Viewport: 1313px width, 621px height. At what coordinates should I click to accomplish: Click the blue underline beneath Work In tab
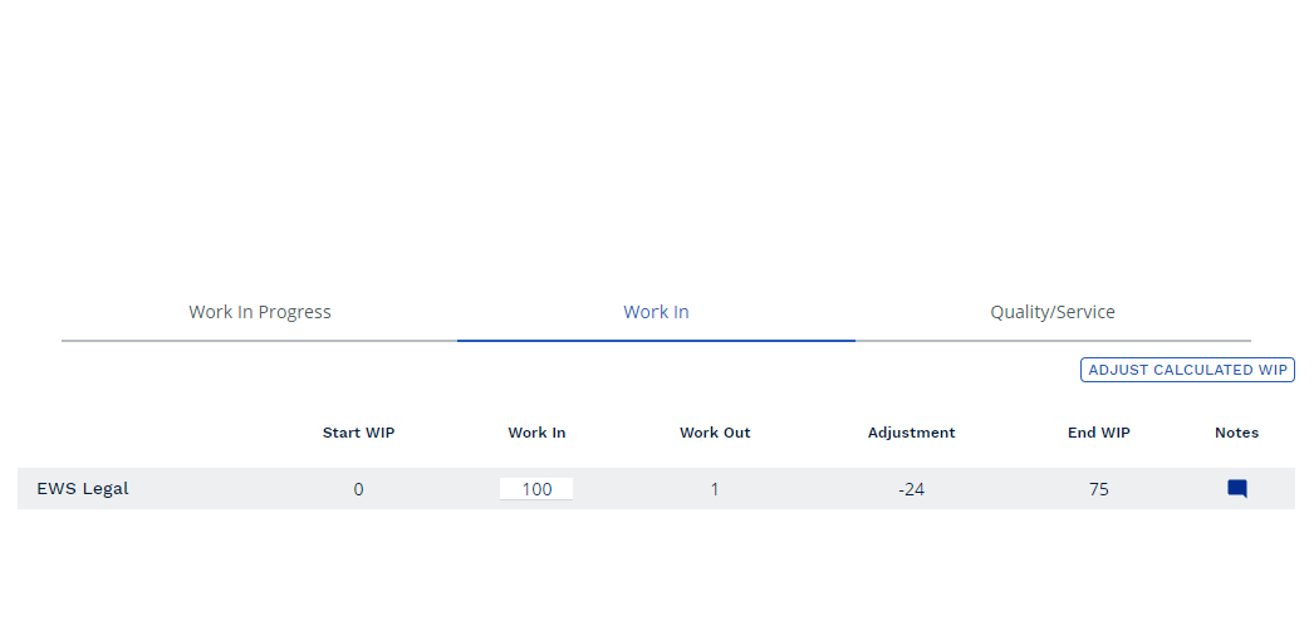coord(656,341)
